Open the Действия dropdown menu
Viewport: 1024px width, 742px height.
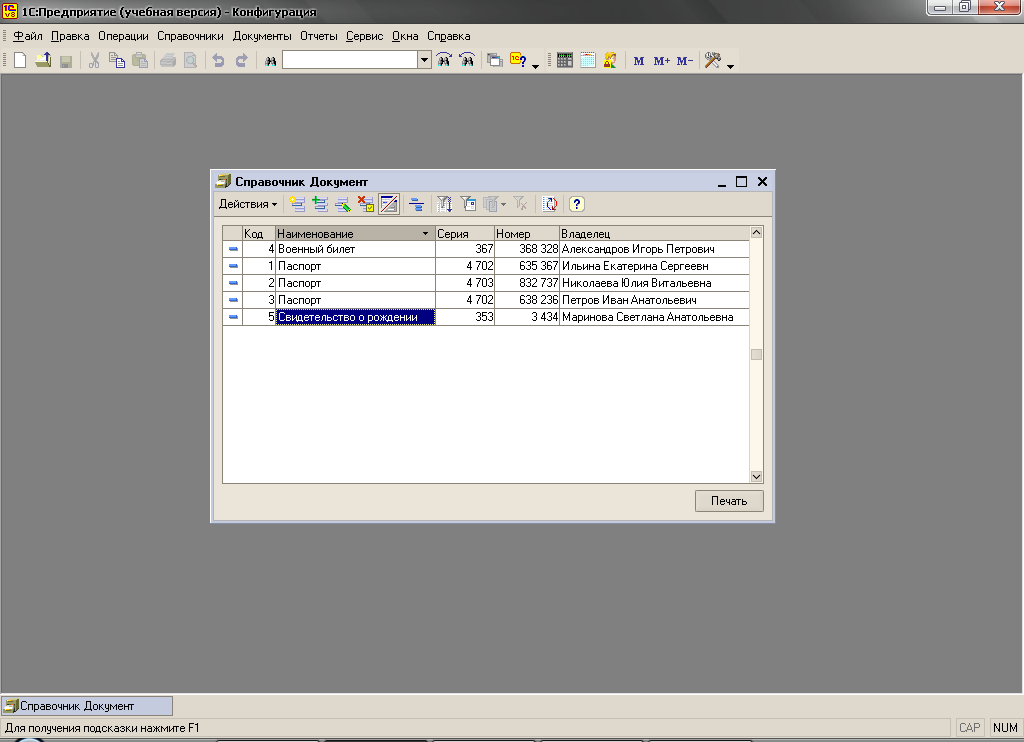pos(248,204)
